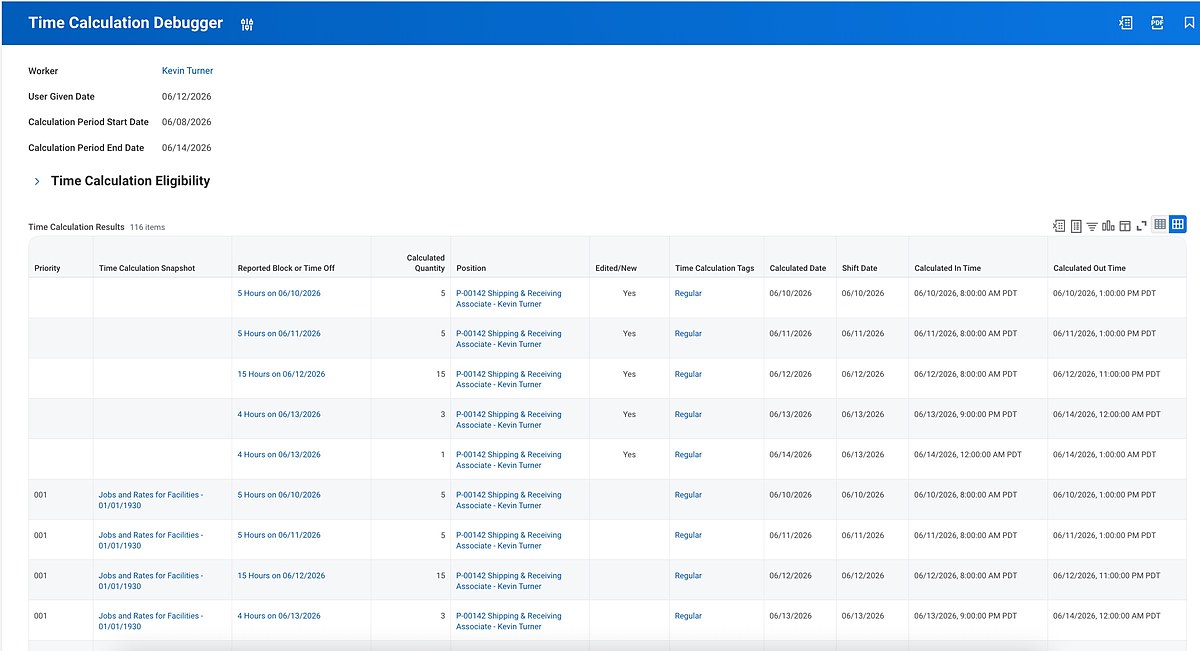The height and width of the screenshot is (651, 1200).
Task: Export page to Excel from blue header
Action: 1125,23
